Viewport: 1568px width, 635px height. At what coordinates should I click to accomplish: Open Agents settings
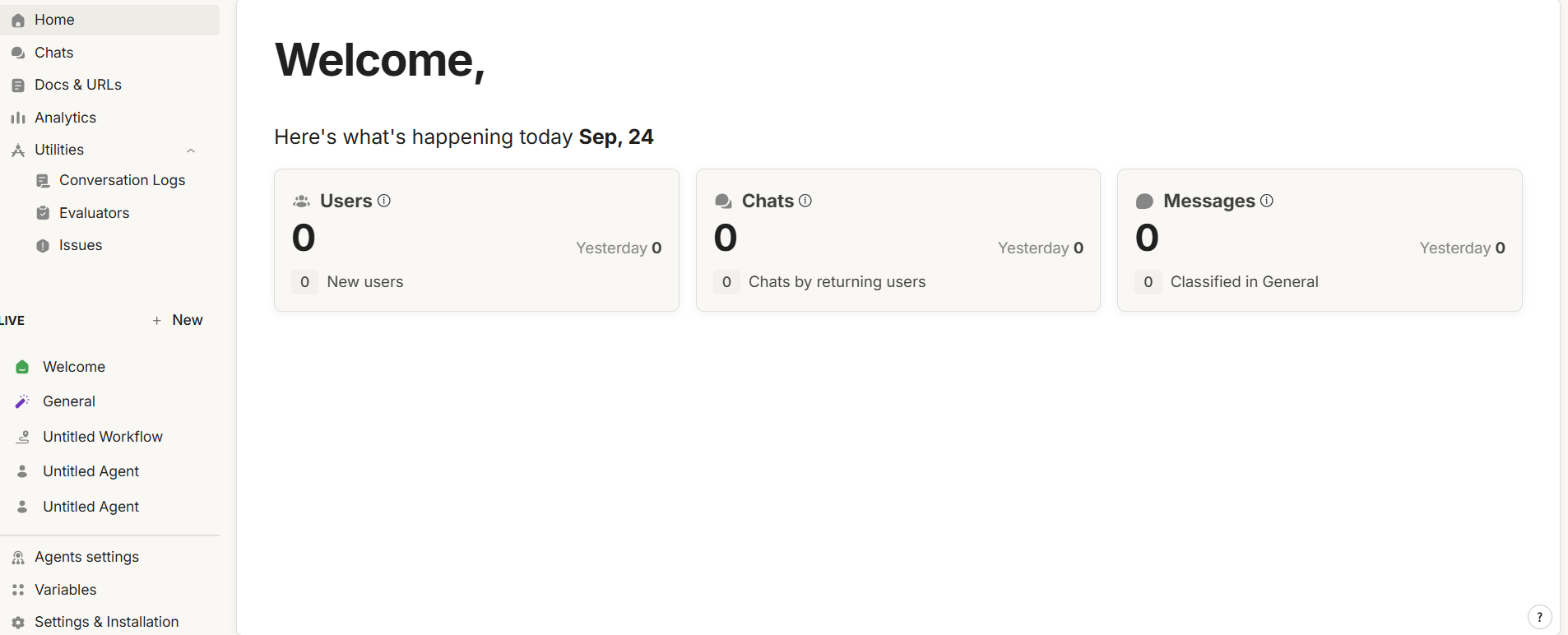point(86,557)
